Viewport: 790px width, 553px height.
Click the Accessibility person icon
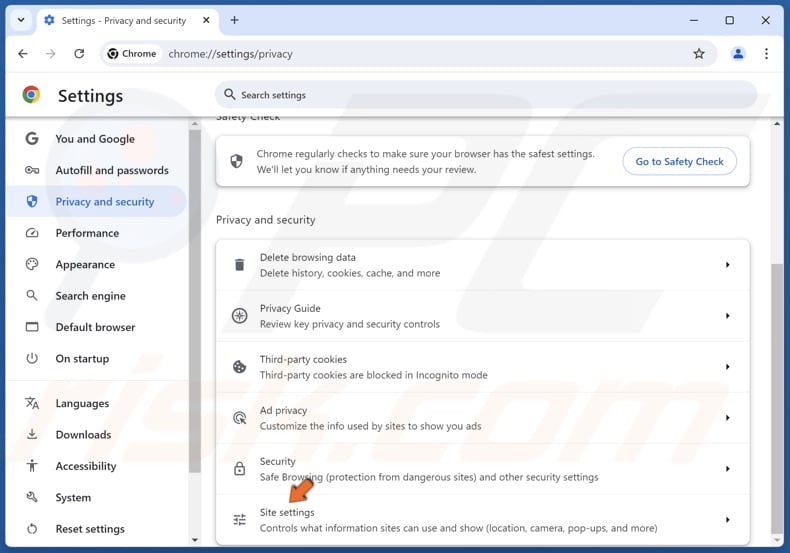(32, 466)
